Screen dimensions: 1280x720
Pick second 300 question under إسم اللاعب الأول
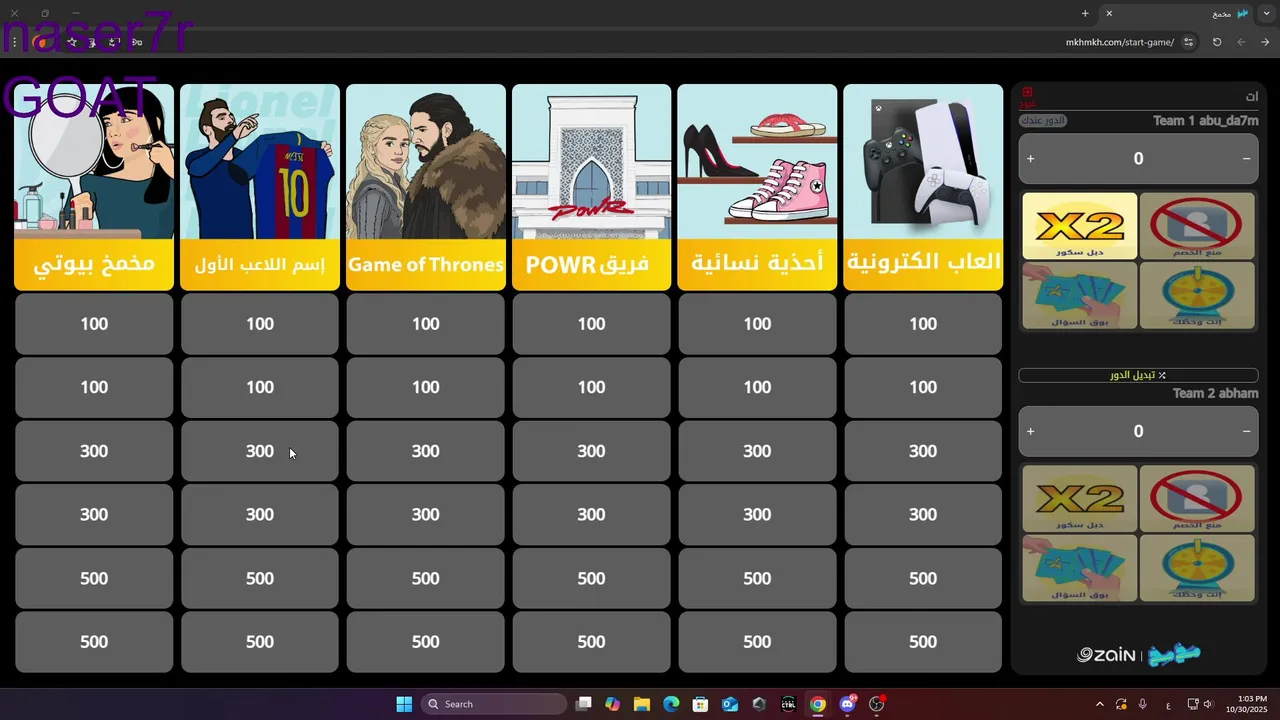(260, 514)
